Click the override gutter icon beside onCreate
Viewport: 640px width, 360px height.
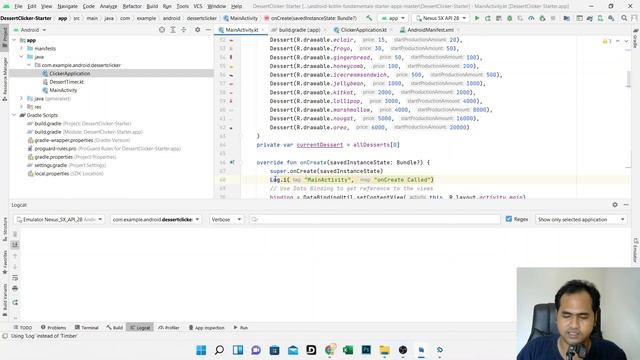click(x=232, y=162)
